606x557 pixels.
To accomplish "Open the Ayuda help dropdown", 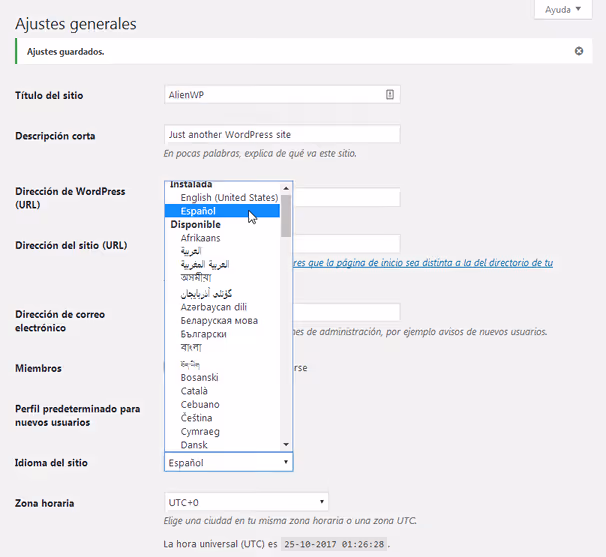I will pyautogui.click(x=563, y=9).
